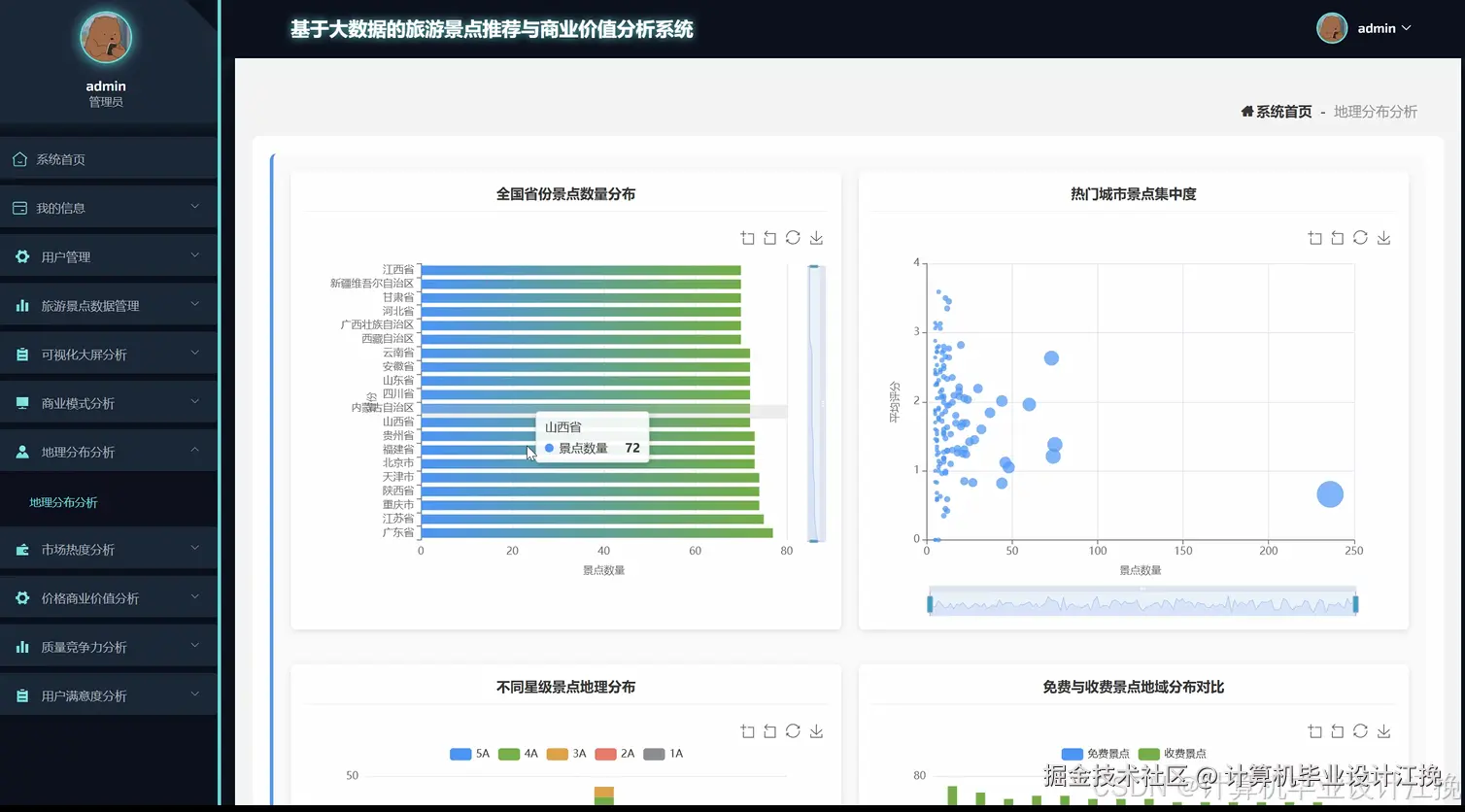Click the clipboard icon next to 可视化大屏分析
Image resolution: width=1465 pixels, height=812 pixels.
tap(22, 355)
